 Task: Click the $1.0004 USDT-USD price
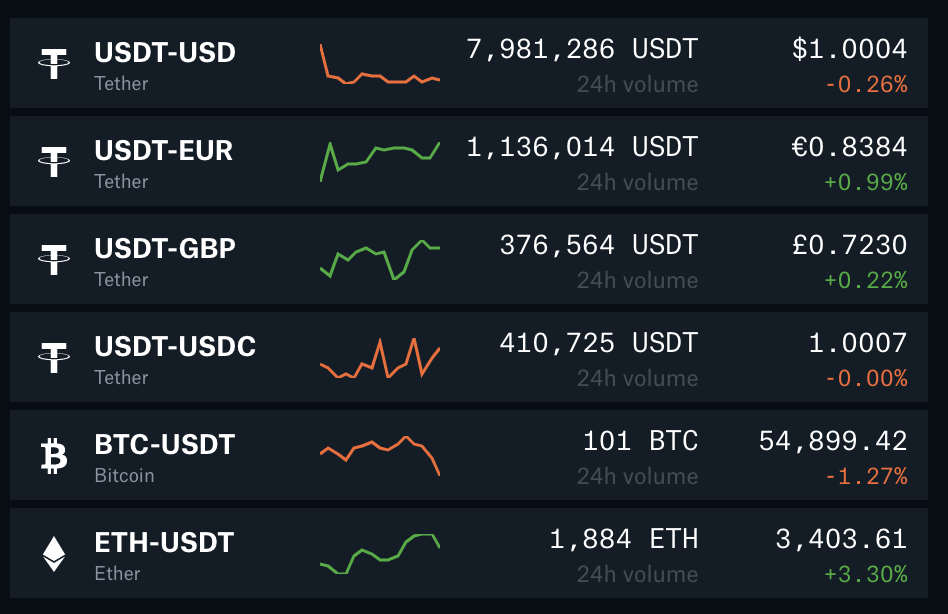tap(849, 49)
